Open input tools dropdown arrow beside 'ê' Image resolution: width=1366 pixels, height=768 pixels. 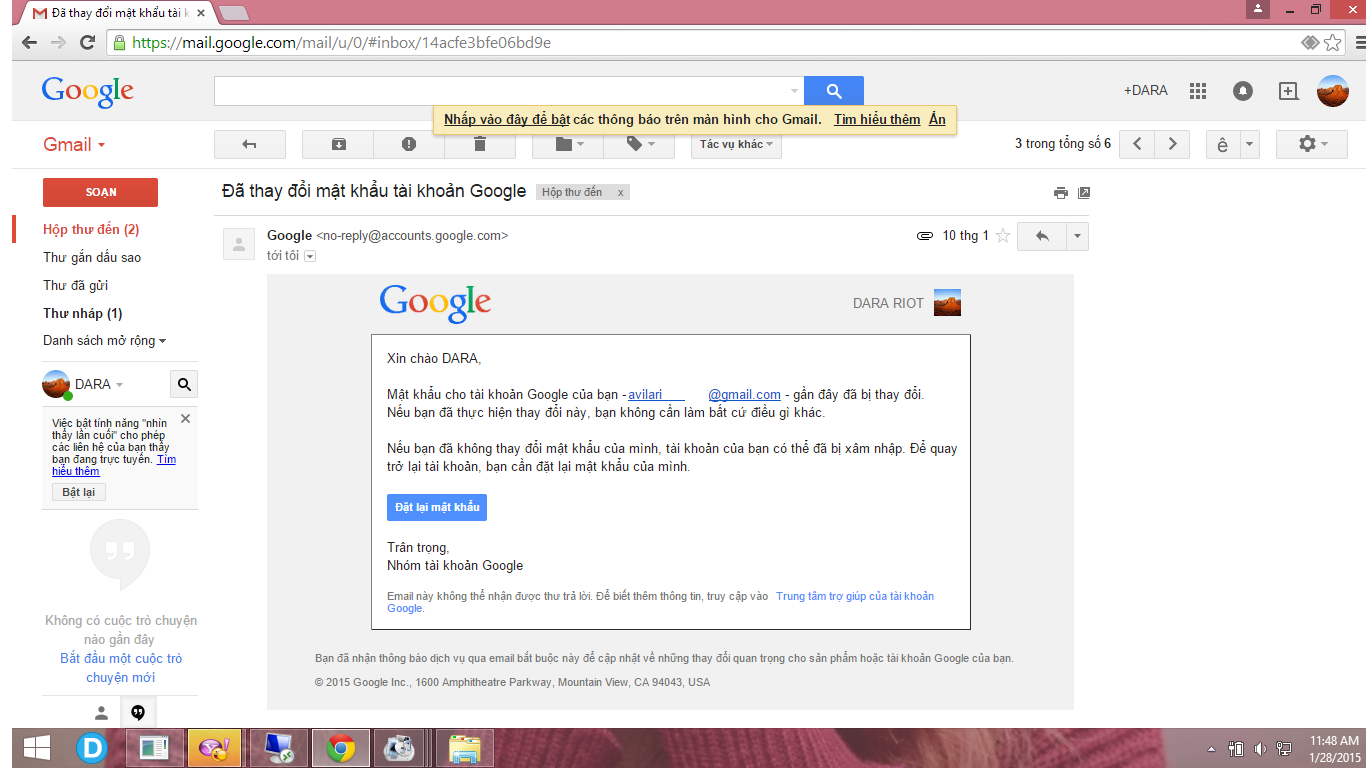[1250, 144]
